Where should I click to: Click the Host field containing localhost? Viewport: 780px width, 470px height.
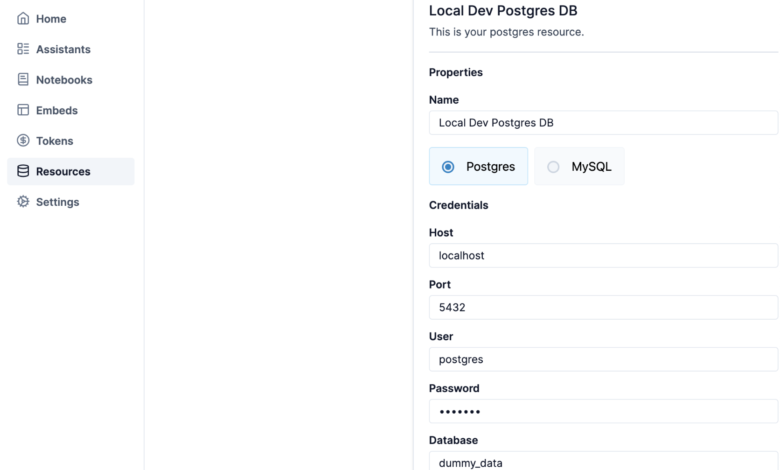(603, 256)
